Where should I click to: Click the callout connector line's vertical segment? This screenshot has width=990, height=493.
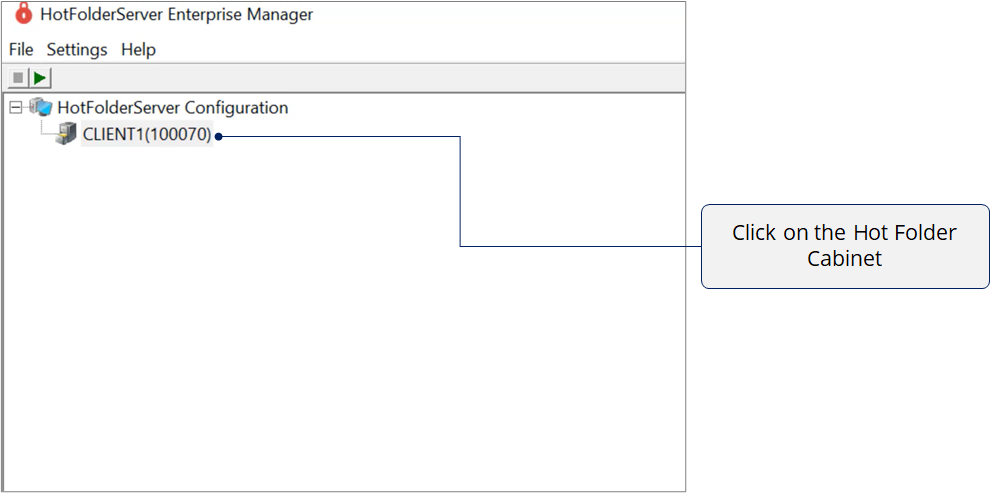pyautogui.click(x=460, y=190)
